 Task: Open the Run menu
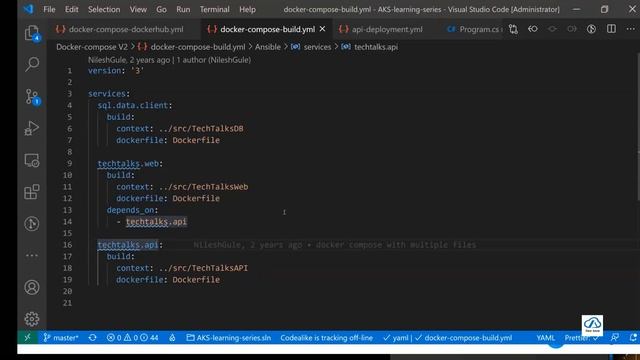tap(183, 9)
